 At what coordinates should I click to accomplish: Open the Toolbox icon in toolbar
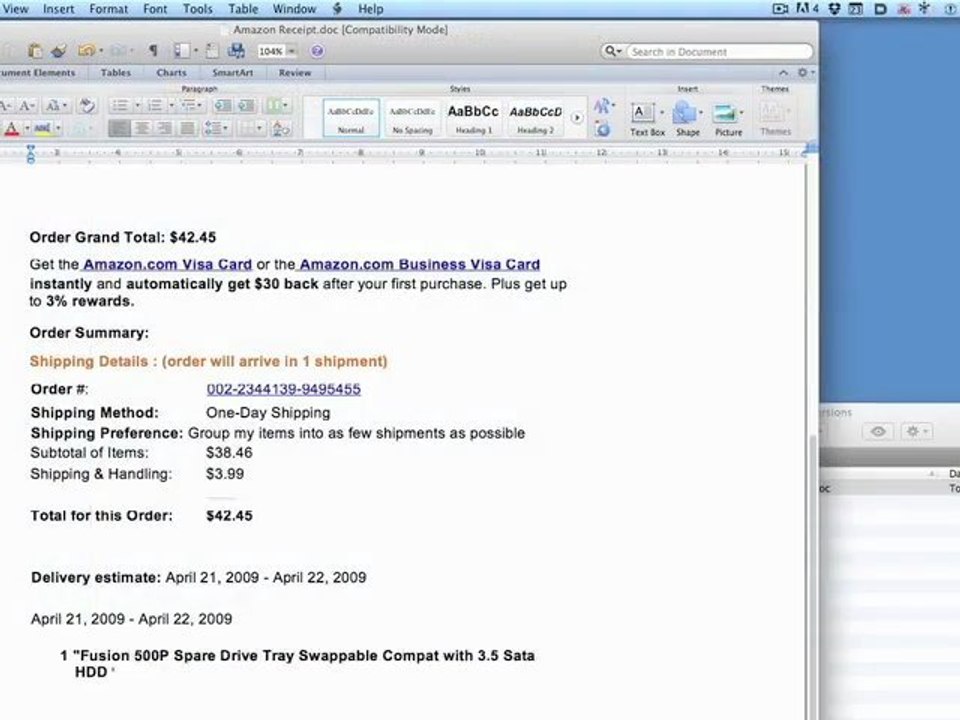pos(212,51)
